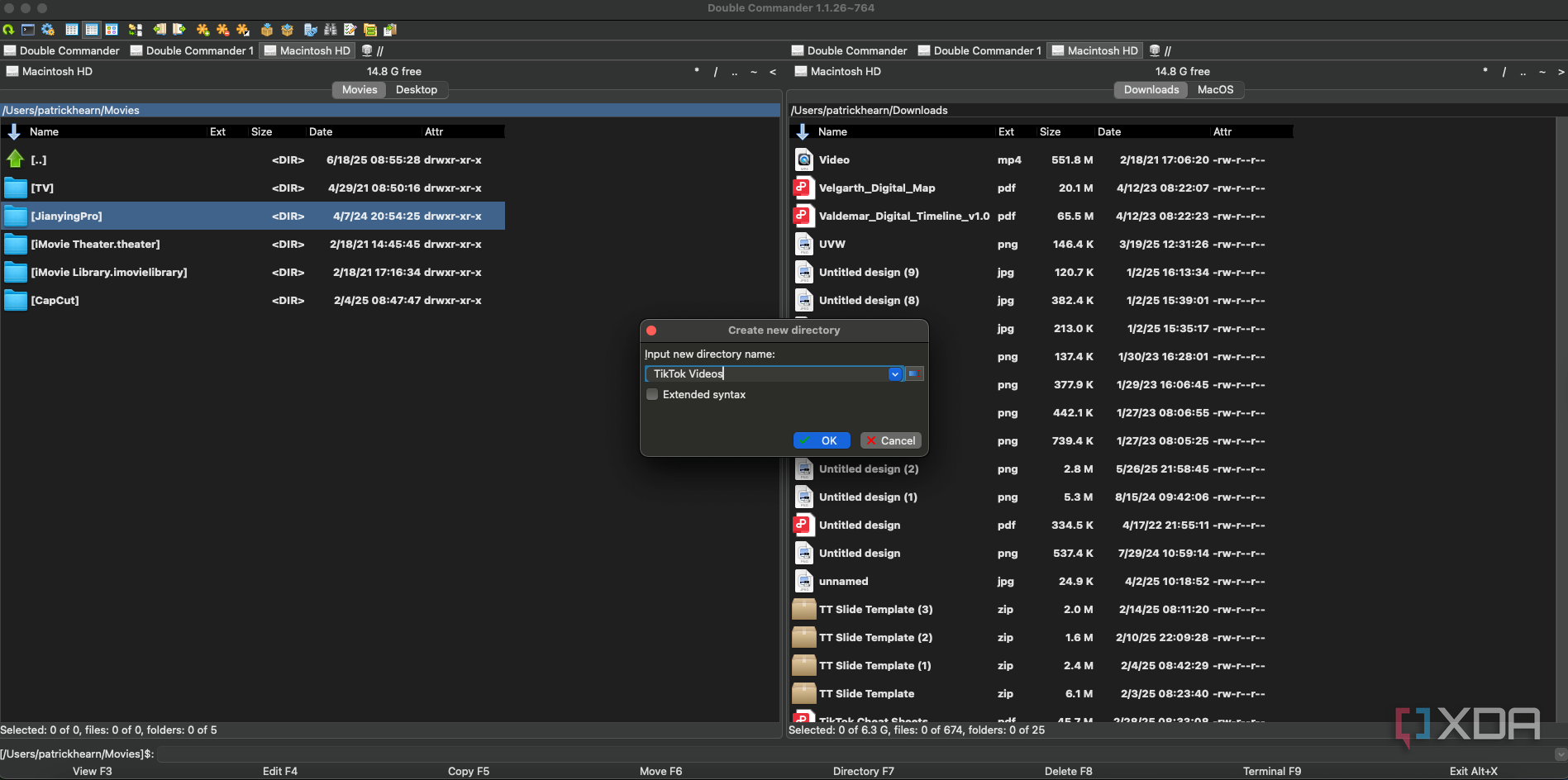Click the network connect server icon

click(311, 30)
